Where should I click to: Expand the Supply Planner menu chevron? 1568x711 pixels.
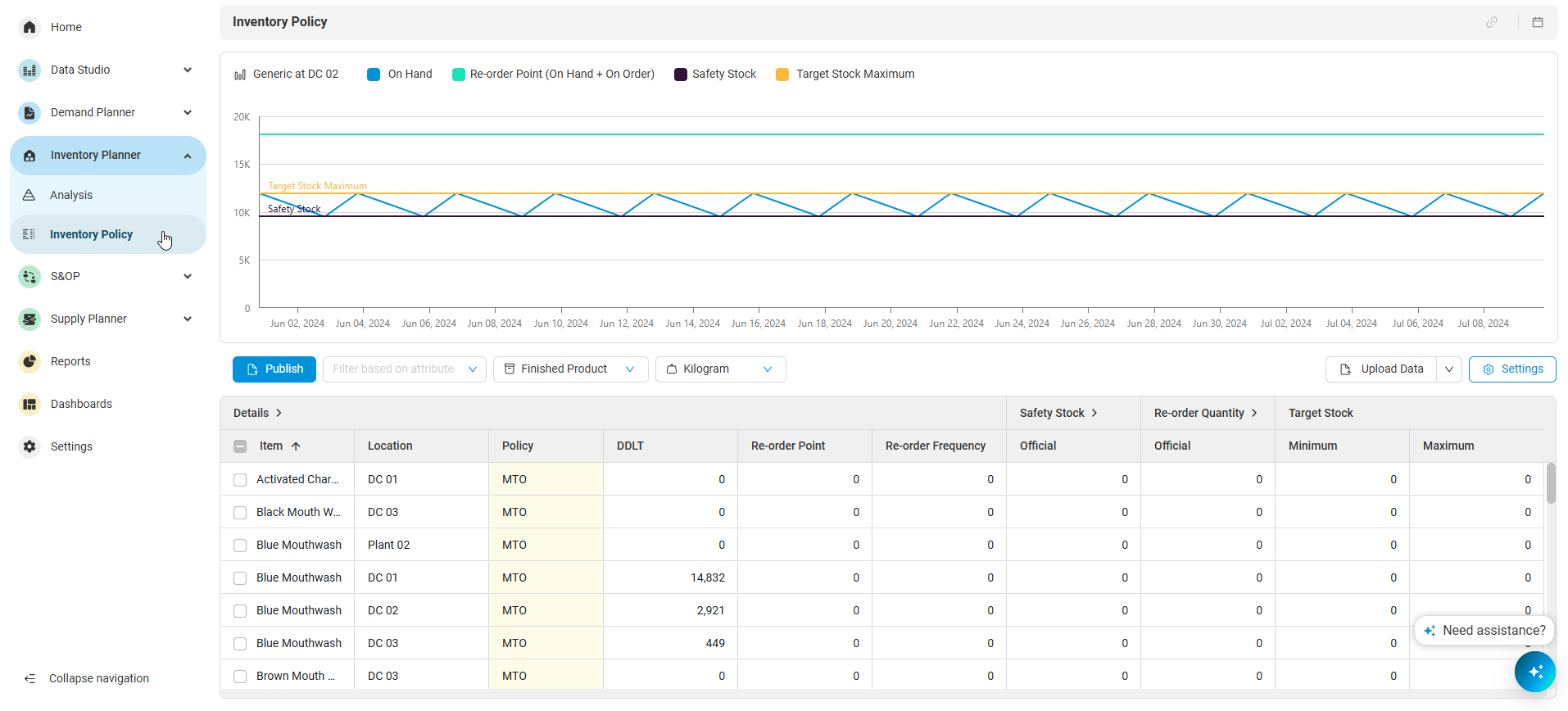pyautogui.click(x=188, y=319)
